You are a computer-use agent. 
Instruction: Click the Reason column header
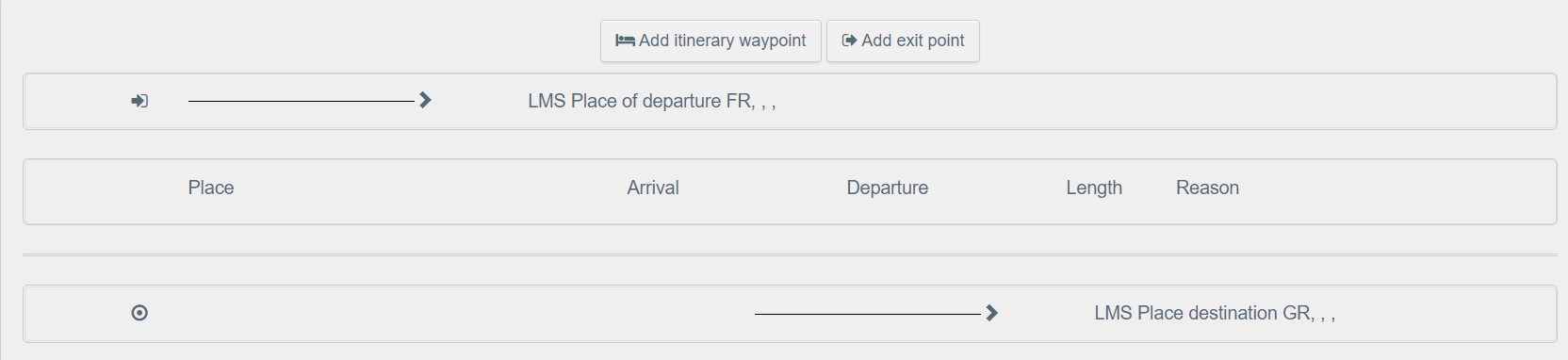coord(1207,188)
